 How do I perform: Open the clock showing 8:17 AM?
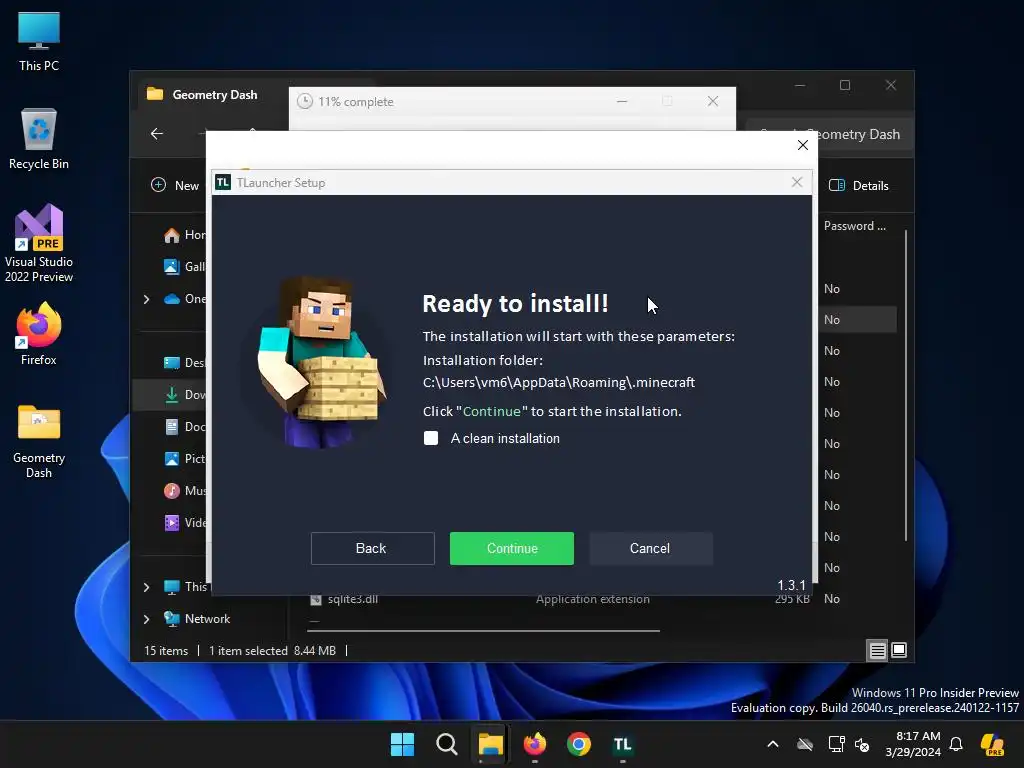pyautogui.click(x=913, y=744)
